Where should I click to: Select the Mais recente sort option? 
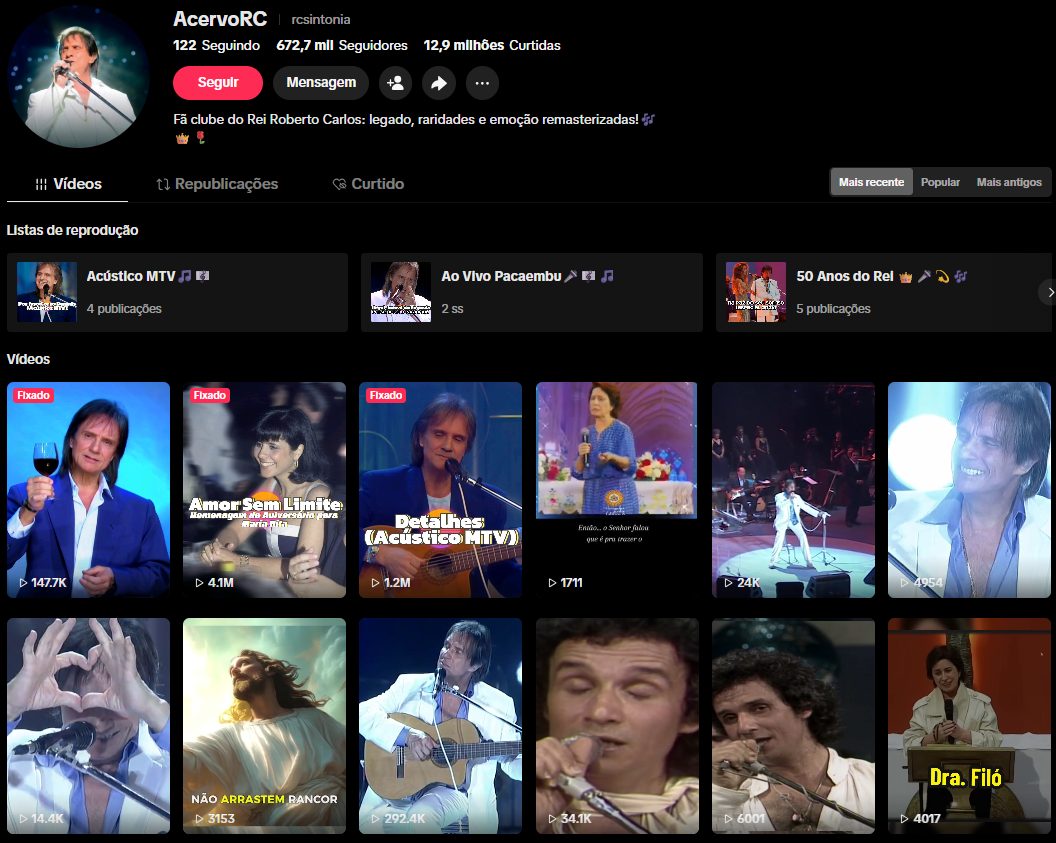point(871,182)
